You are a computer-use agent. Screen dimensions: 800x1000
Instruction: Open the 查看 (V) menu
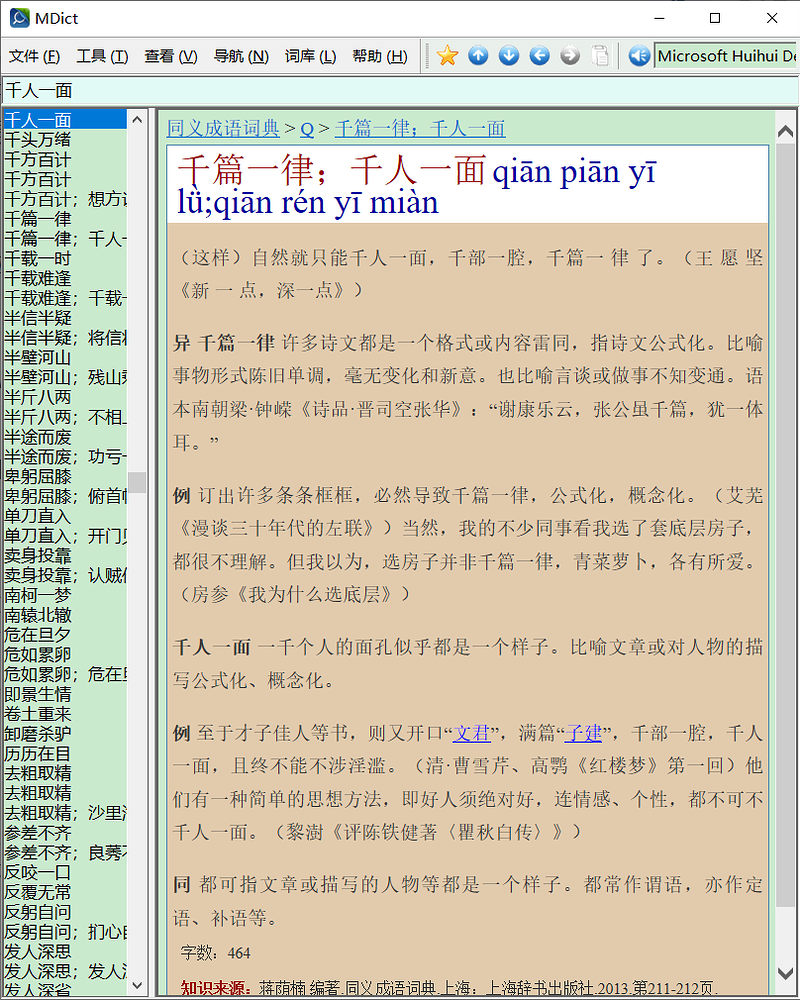[x=170, y=56]
